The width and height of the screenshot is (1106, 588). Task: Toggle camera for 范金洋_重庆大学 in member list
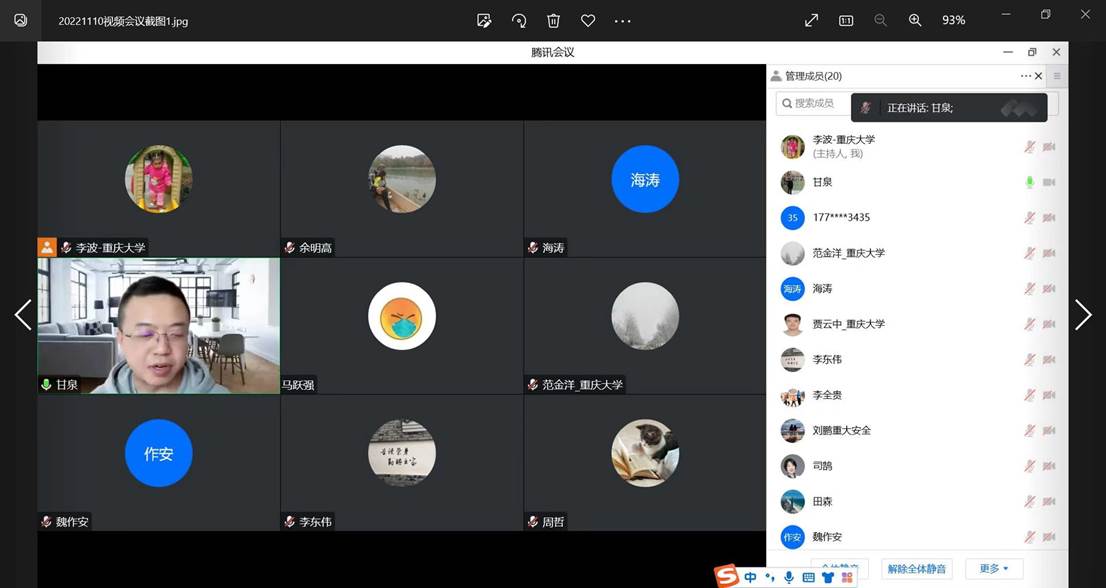[x=1049, y=253]
